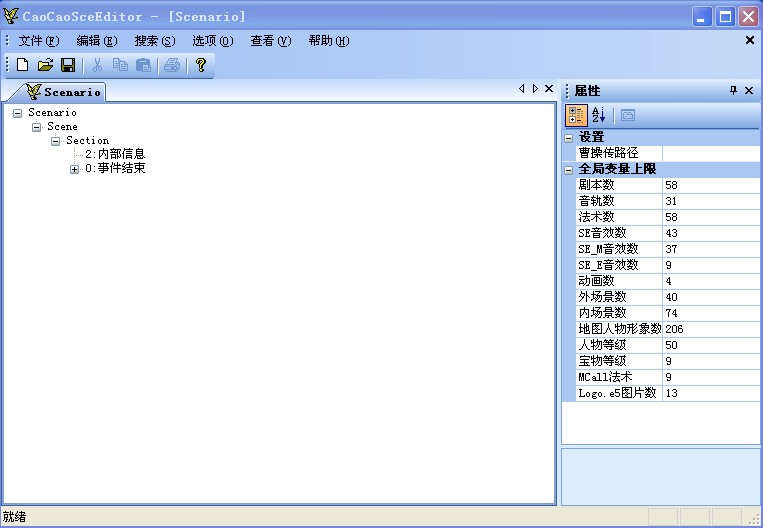Select the Section tree item
The width and height of the screenshot is (763, 528).
pyautogui.click(x=88, y=141)
